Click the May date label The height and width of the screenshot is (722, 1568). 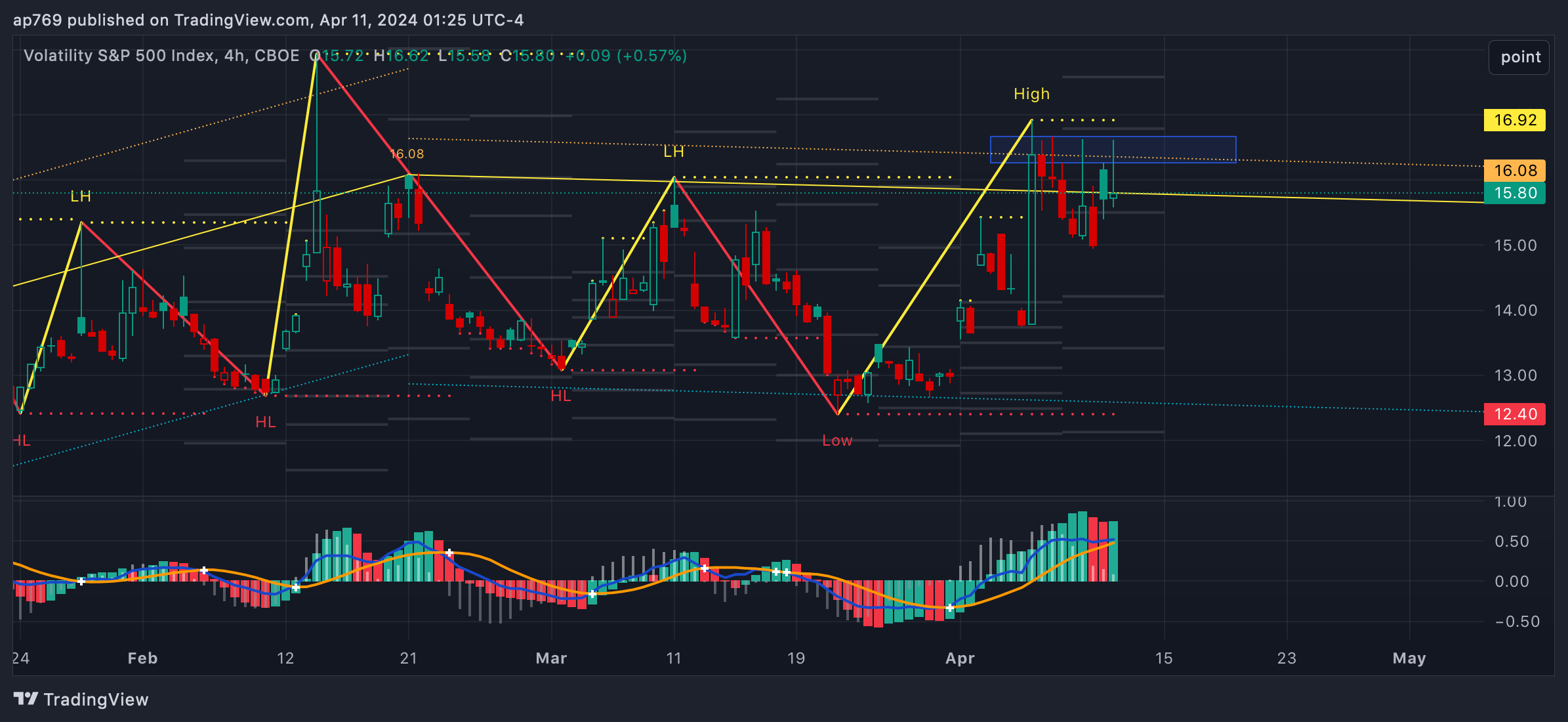(1409, 658)
